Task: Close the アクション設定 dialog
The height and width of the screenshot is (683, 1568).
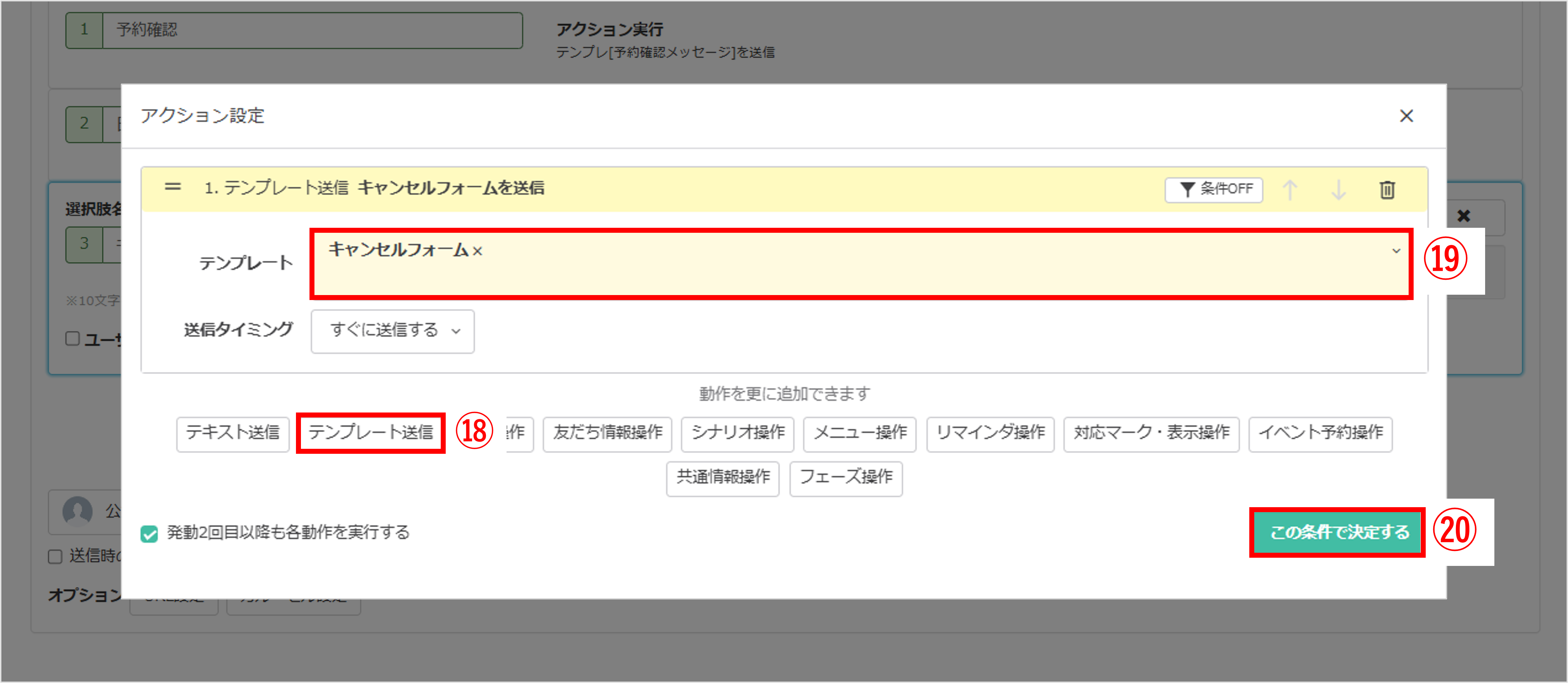Action: (x=1407, y=116)
